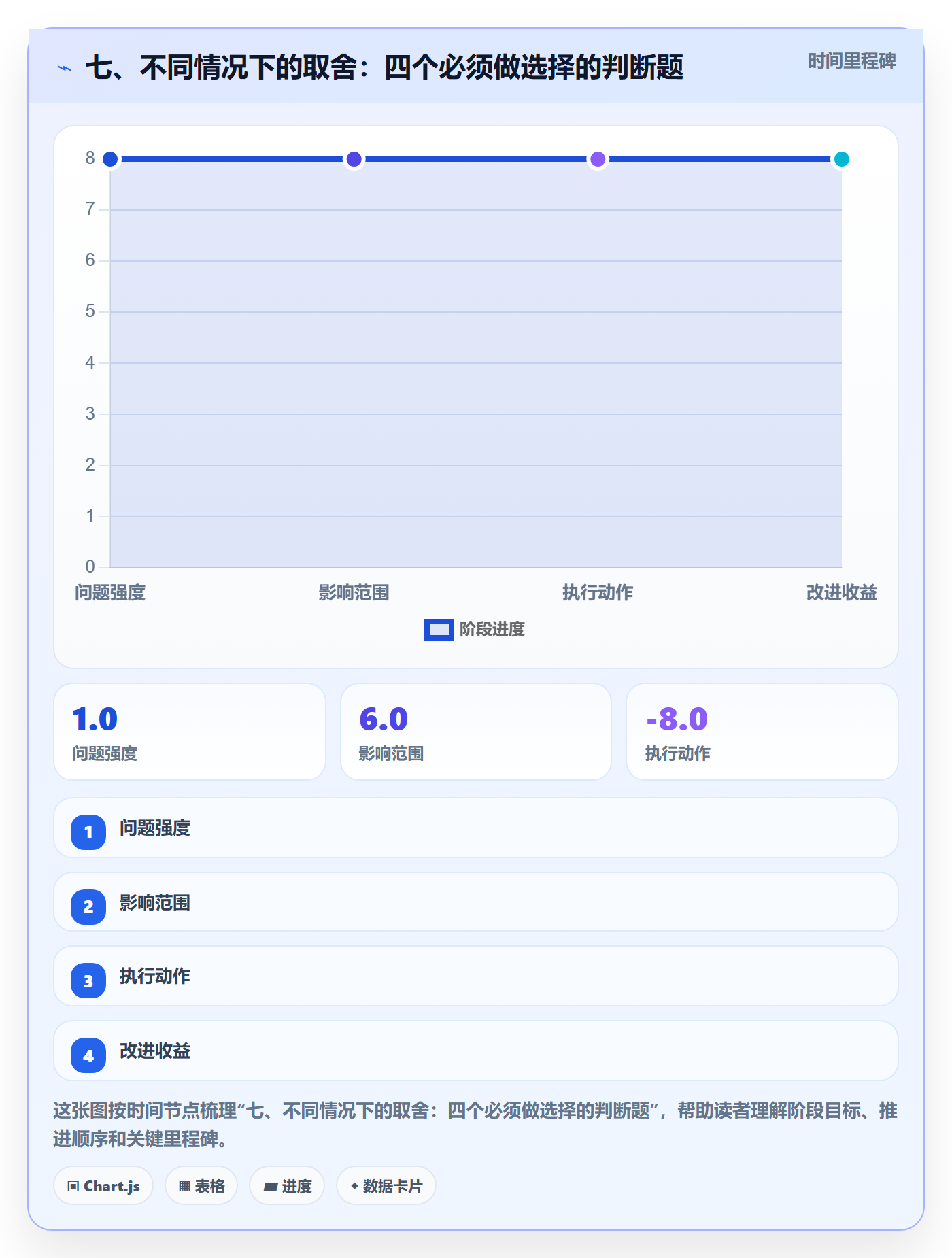Select the 改进收益 list row text
Image resolution: width=952 pixels, height=1258 pixels.
155,1051
